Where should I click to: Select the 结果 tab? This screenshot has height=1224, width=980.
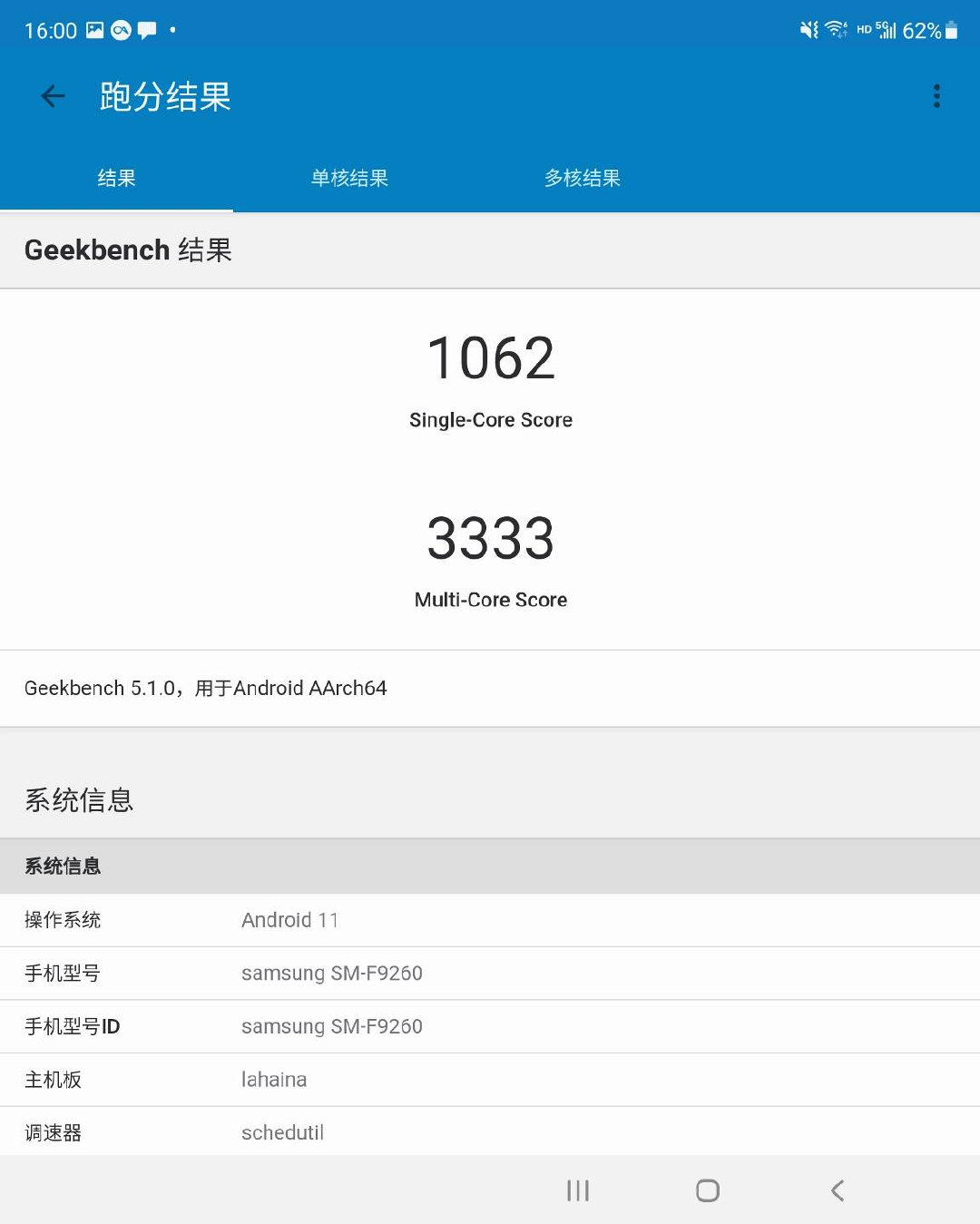pos(116,178)
